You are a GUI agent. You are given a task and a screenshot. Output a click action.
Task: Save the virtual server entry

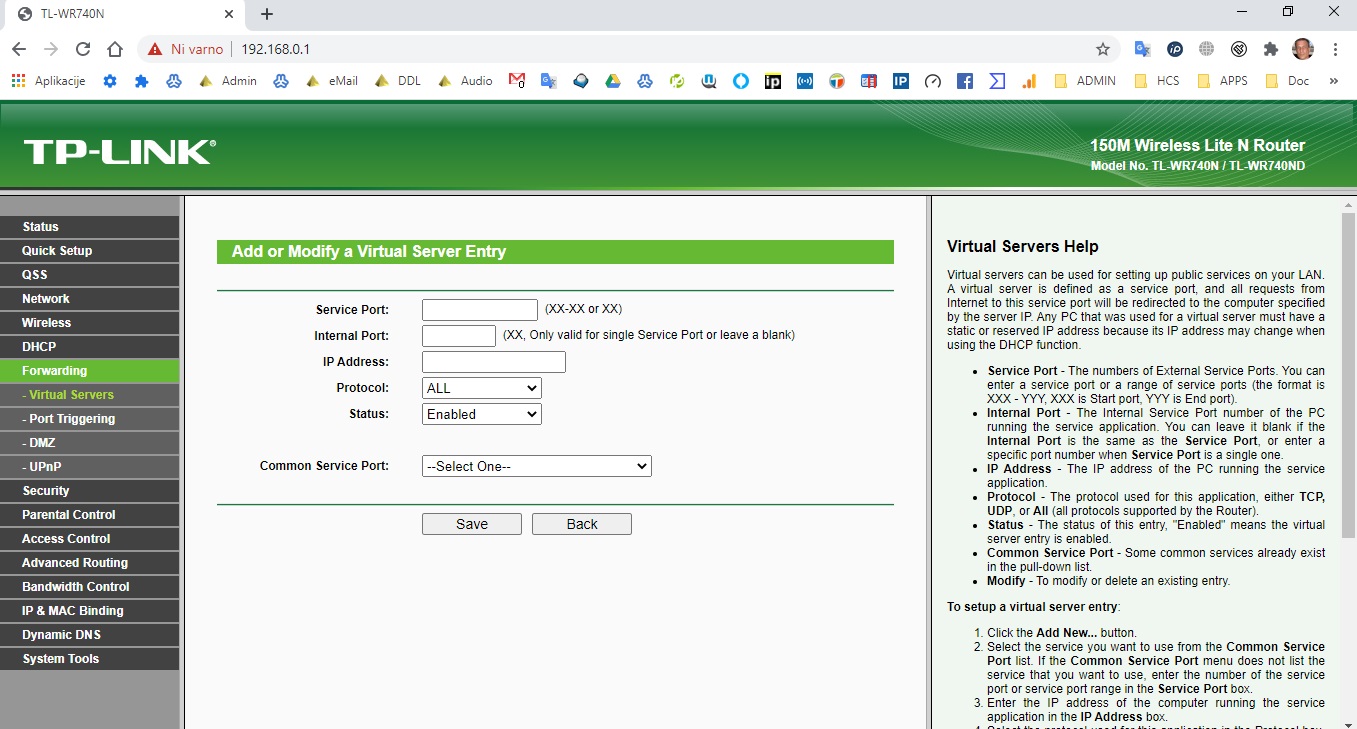[x=472, y=524]
